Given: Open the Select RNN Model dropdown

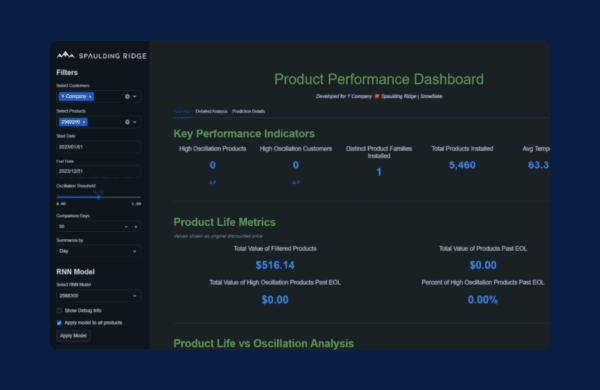Looking at the screenshot, I should pyautogui.click(x=98, y=296).
